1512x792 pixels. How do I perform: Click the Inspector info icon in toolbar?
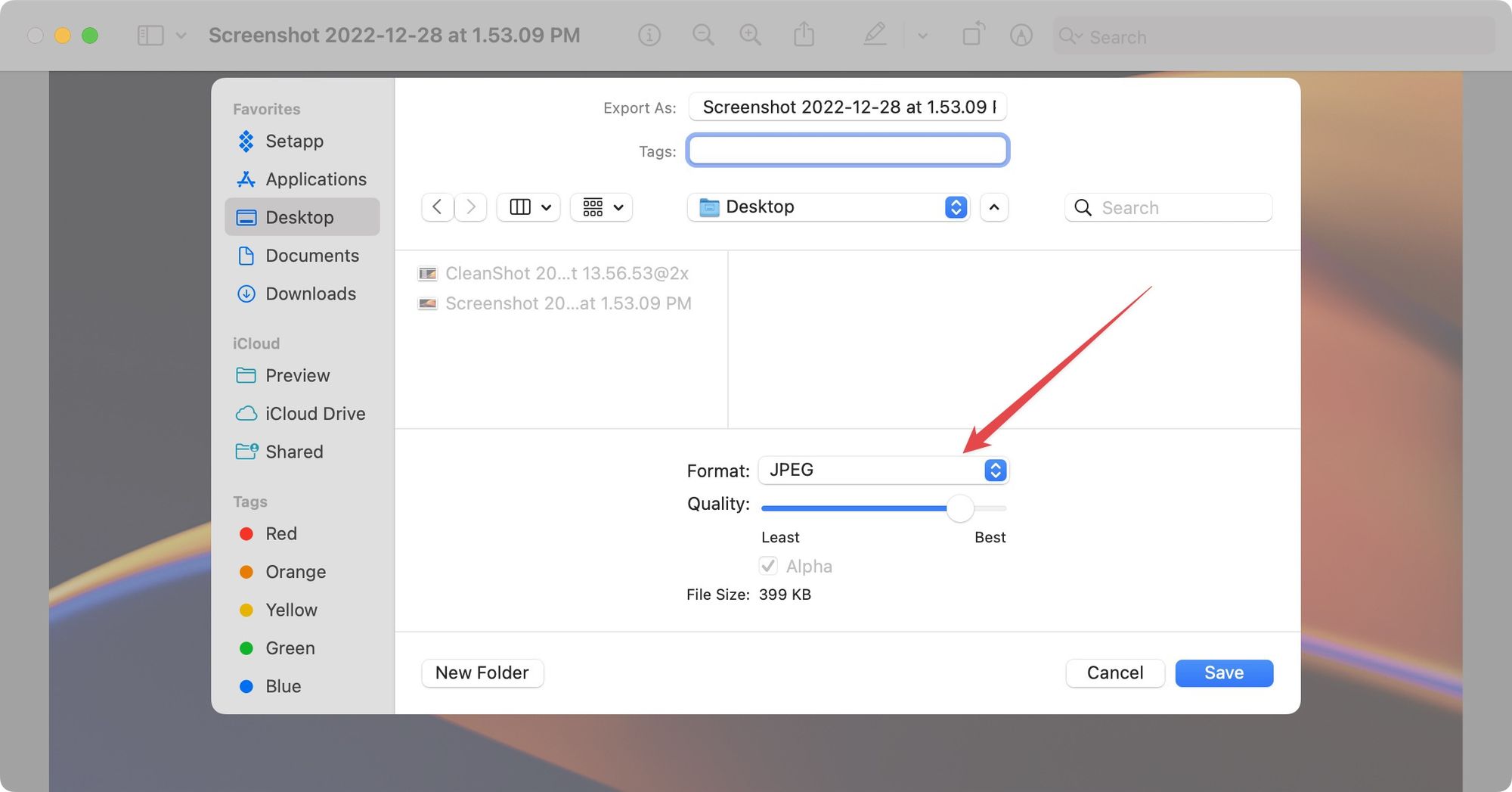[x=649, y=36]
